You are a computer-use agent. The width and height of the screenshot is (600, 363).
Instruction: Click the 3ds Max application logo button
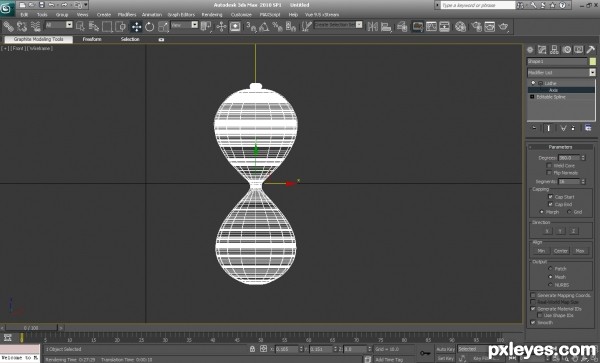coord(7,8)
